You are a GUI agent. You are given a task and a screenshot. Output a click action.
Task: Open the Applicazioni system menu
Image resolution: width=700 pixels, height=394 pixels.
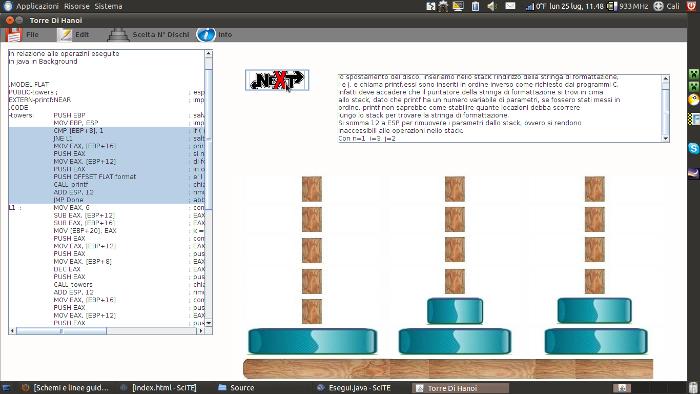37,6
